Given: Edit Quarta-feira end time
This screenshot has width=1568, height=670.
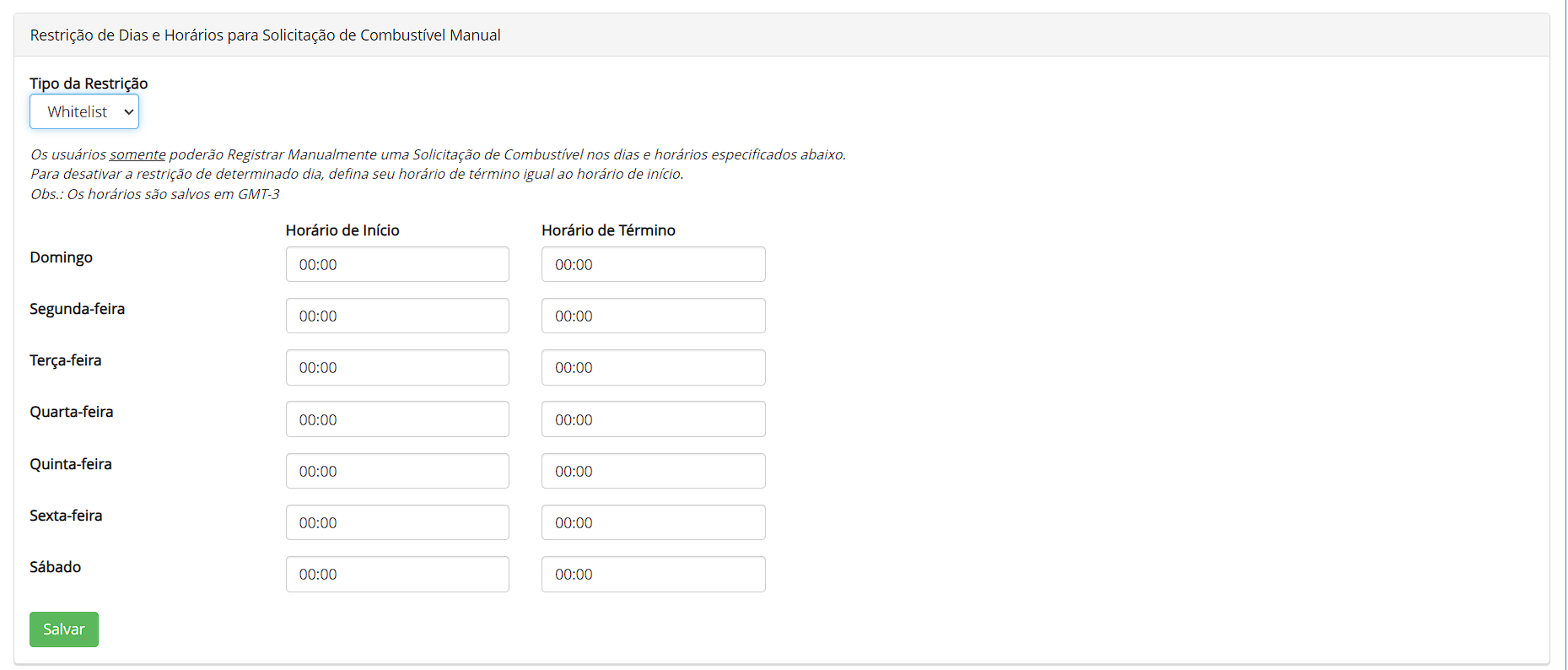Looking at the screenshot, I should [653, 419].
